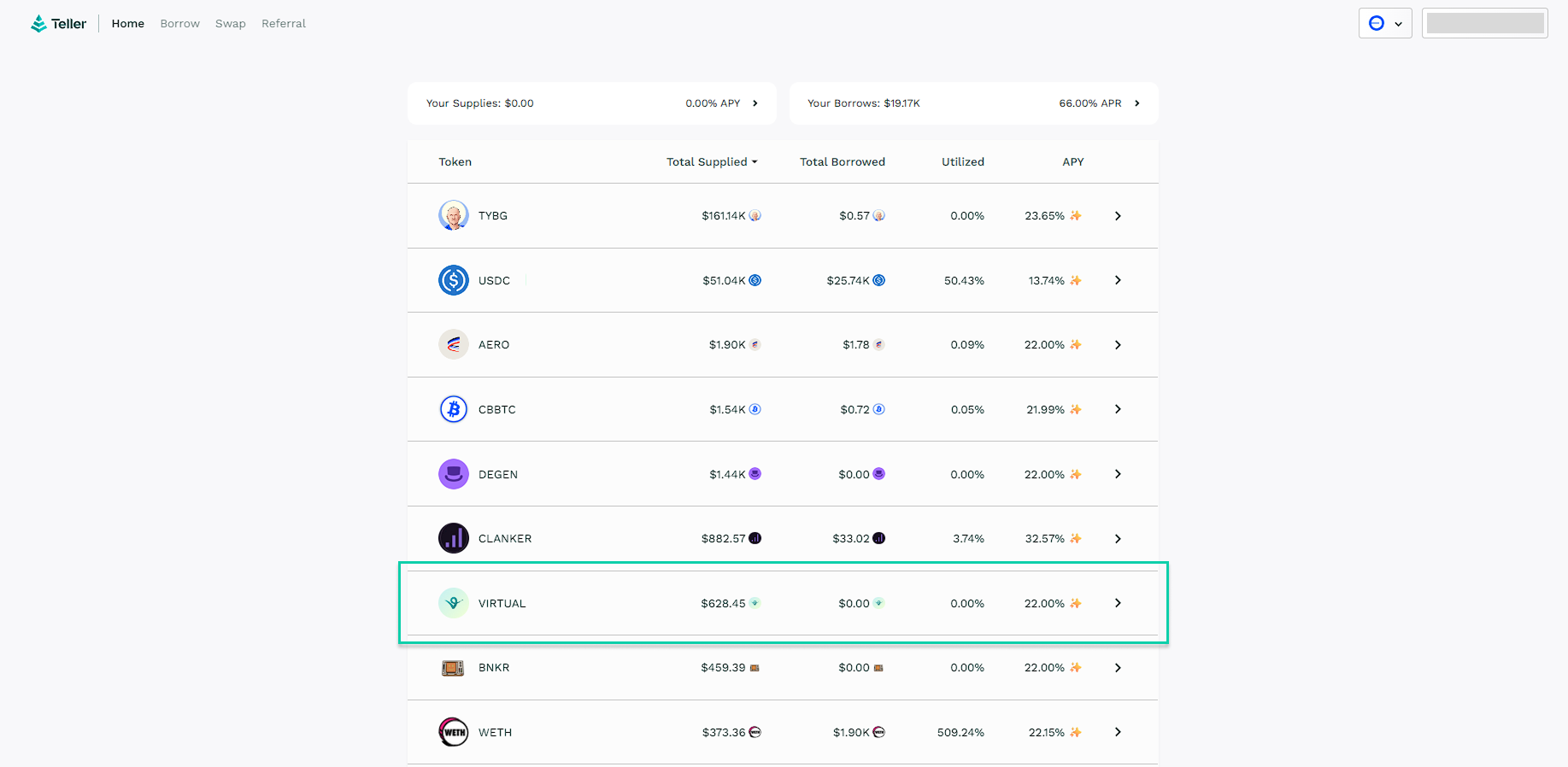Image resolution: width=1568 pixels, height=767 pixels.
Task: Open Your Supplies summary card
Action: [x=591, y=103]
